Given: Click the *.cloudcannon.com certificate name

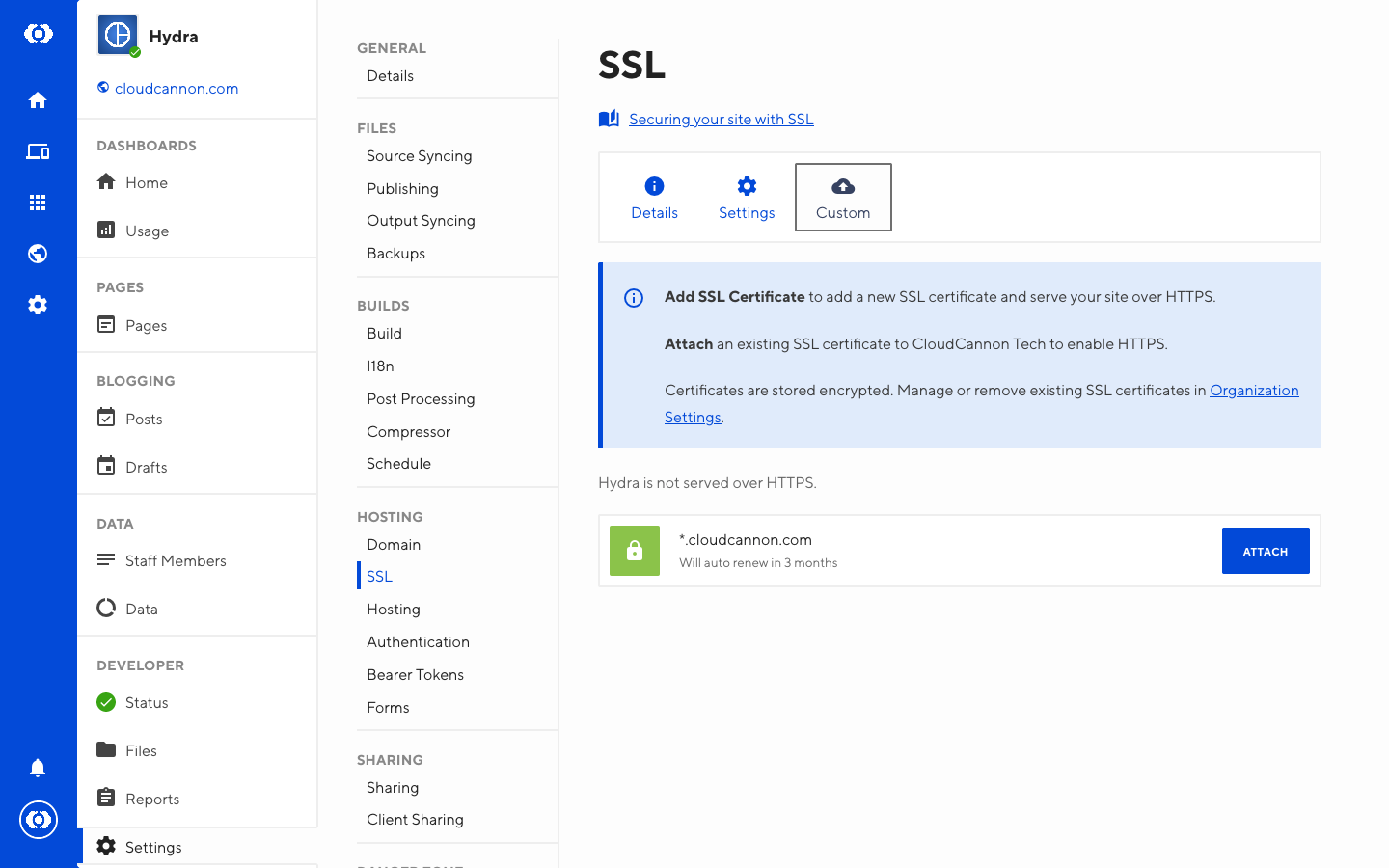Looking at the screenshot, I should tap(746, 540).
